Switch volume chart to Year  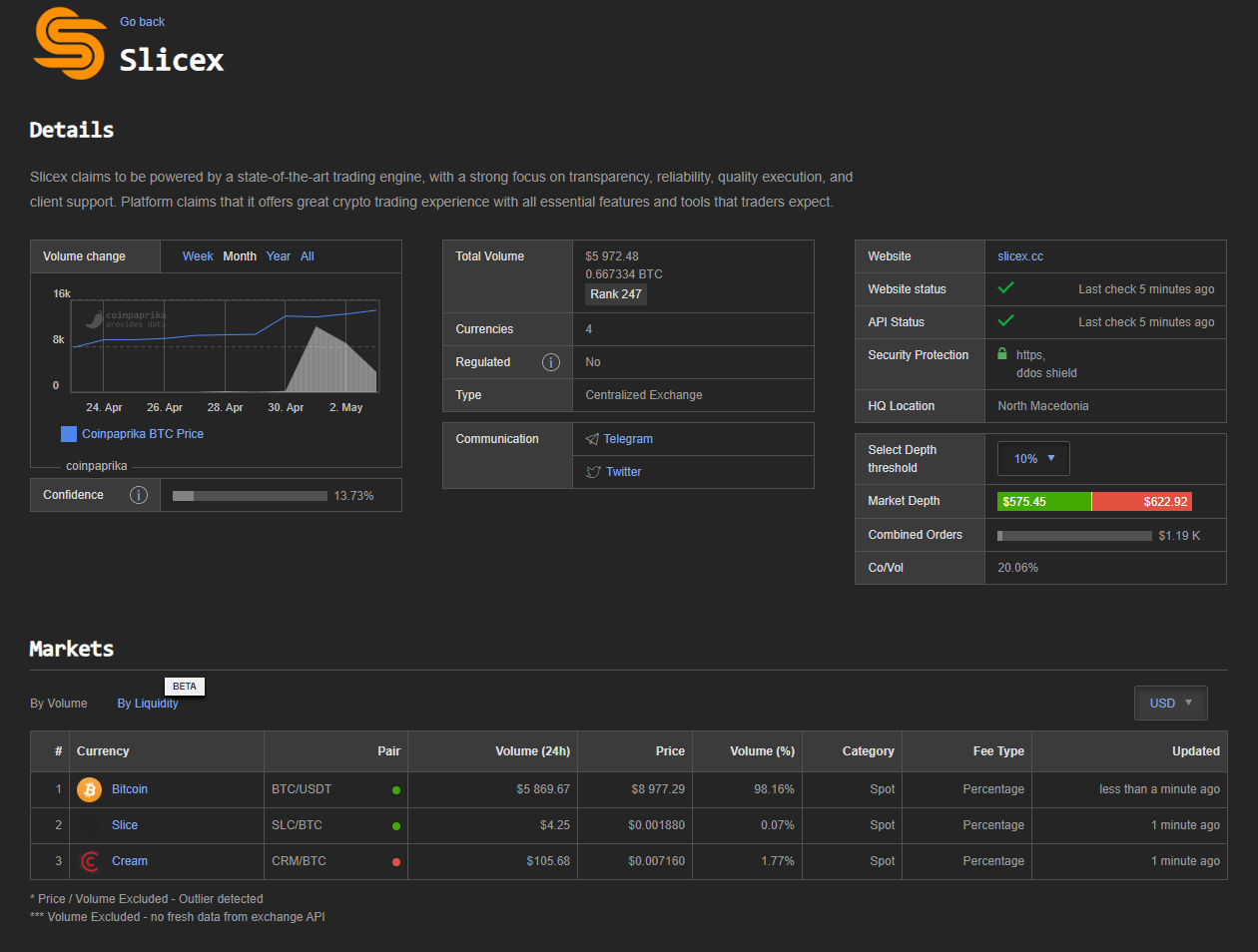[279, 256]
